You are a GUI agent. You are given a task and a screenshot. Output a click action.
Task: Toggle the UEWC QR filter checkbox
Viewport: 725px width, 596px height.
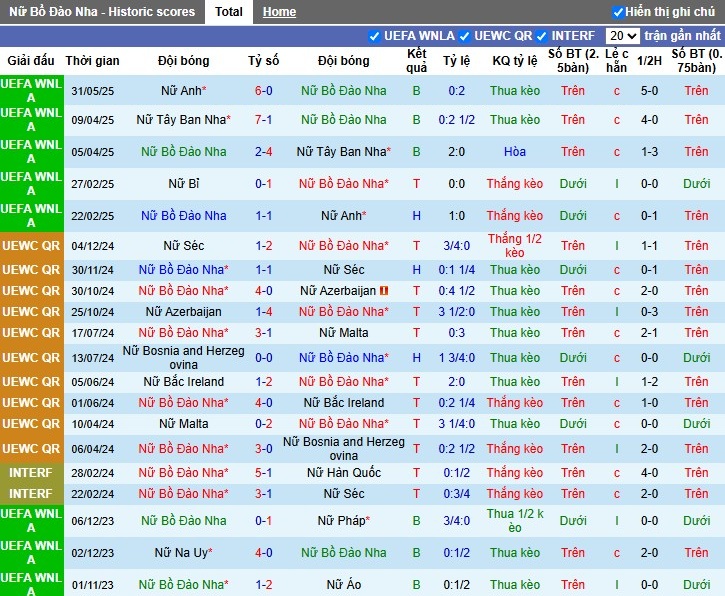pos(465,36)
